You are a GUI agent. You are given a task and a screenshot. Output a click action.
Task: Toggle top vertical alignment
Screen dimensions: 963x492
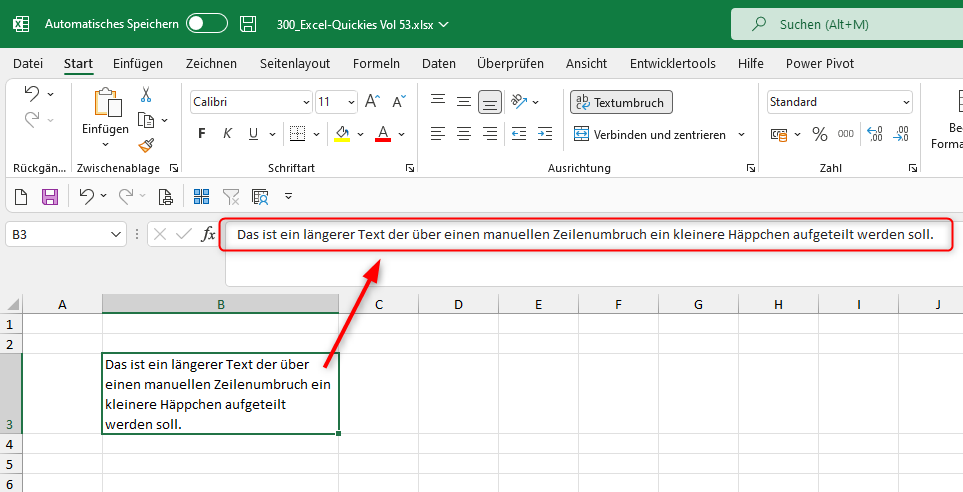(438, 101)
